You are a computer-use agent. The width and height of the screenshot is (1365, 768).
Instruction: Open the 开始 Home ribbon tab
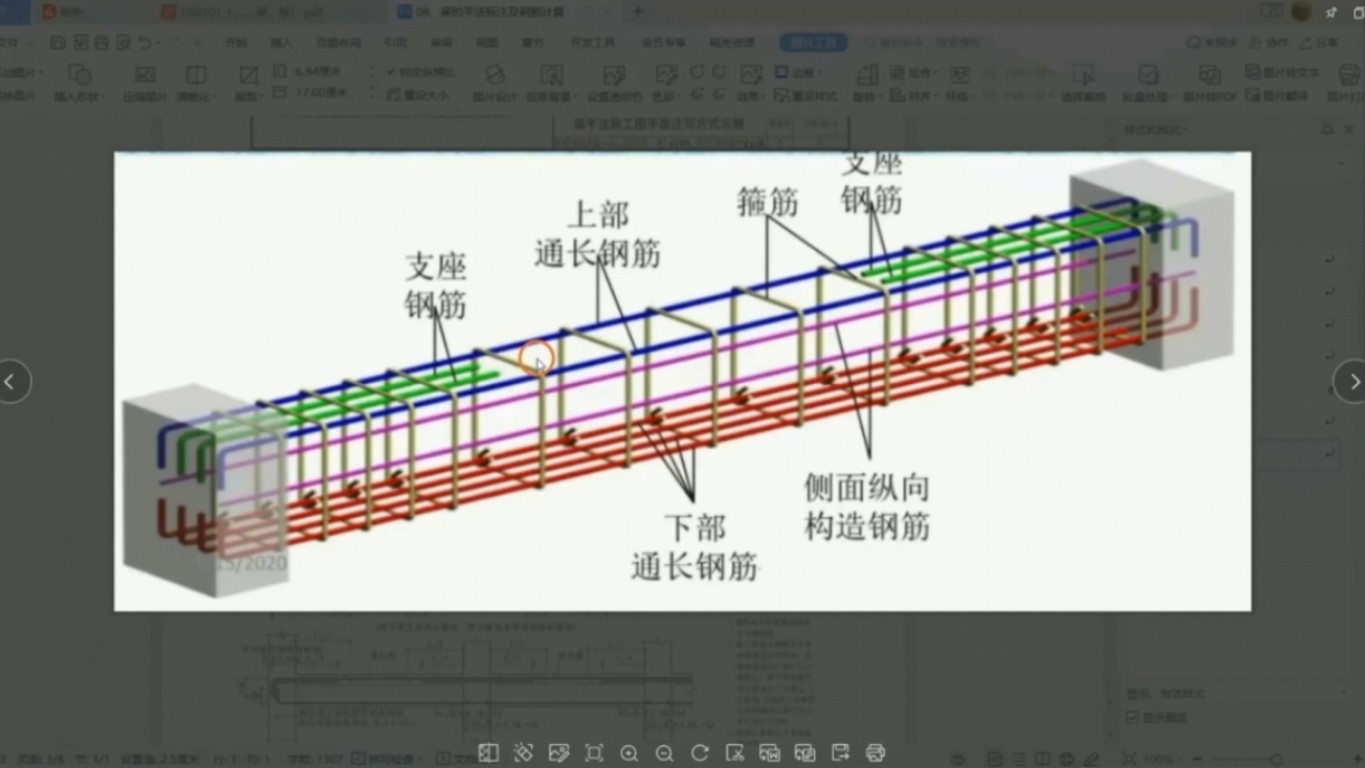click(236, 43)
